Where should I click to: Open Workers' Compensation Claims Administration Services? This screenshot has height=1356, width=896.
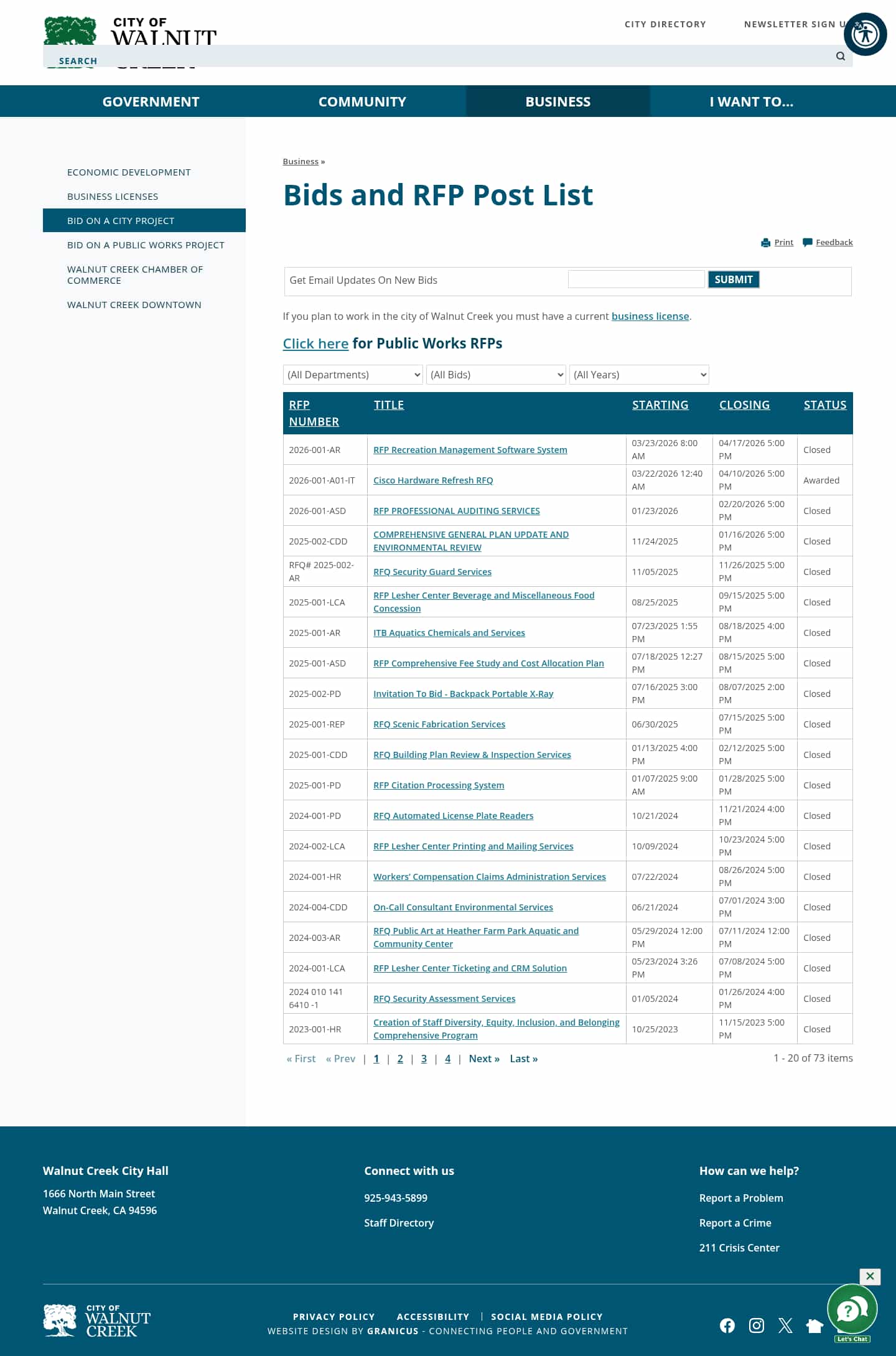coord(490,877)
